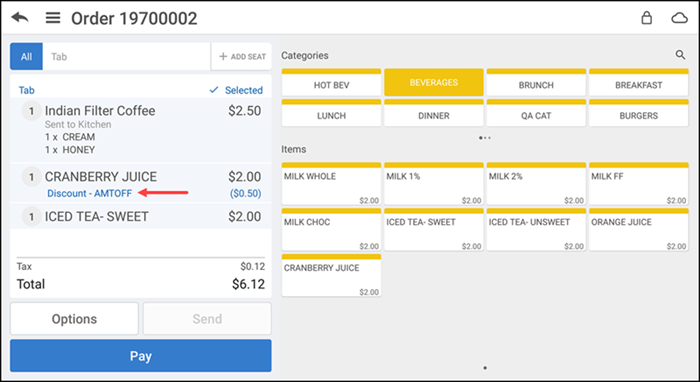
Task: Click the Order 19700002 title
Action: coord(134,18)
